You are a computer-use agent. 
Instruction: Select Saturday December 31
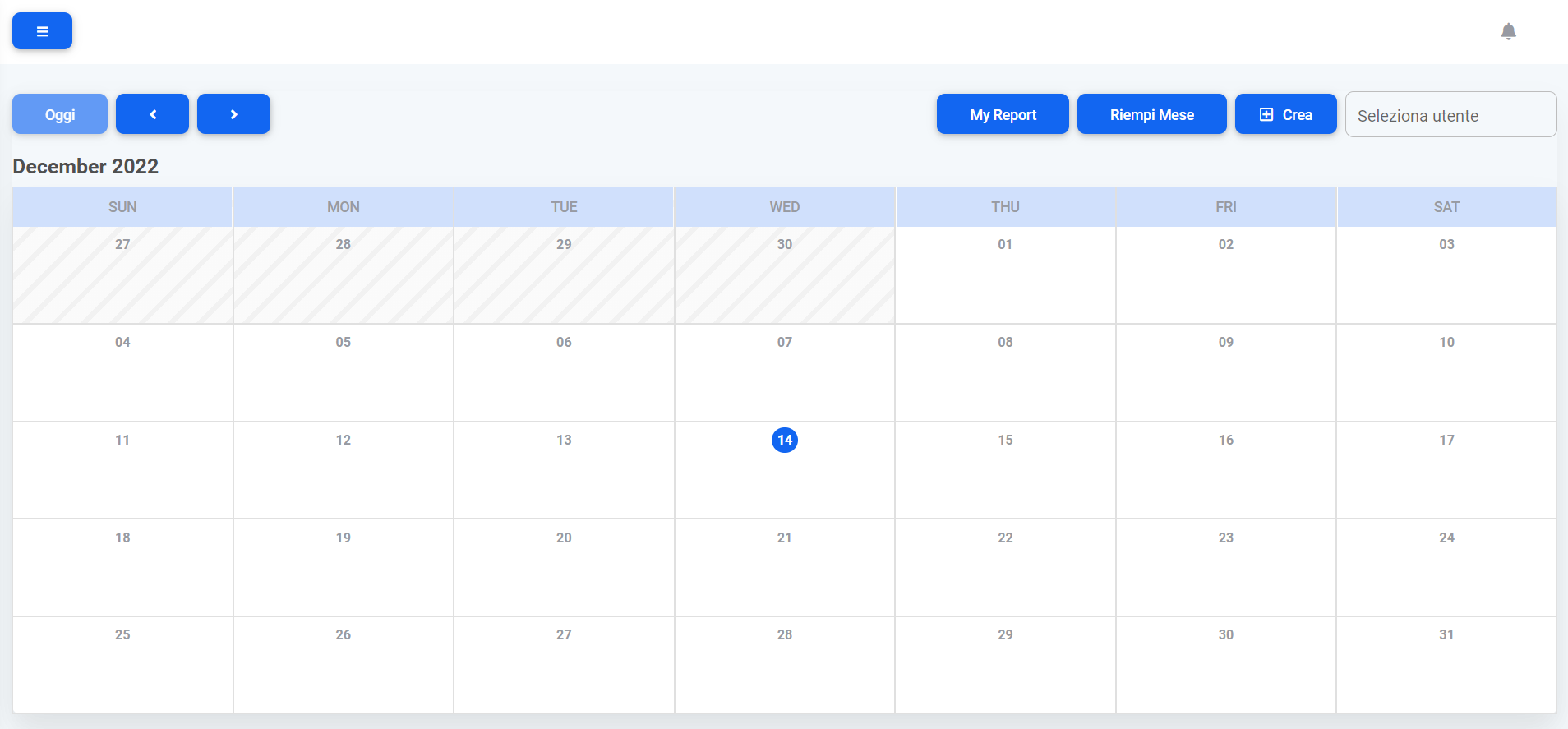(x=1446, y=664)
